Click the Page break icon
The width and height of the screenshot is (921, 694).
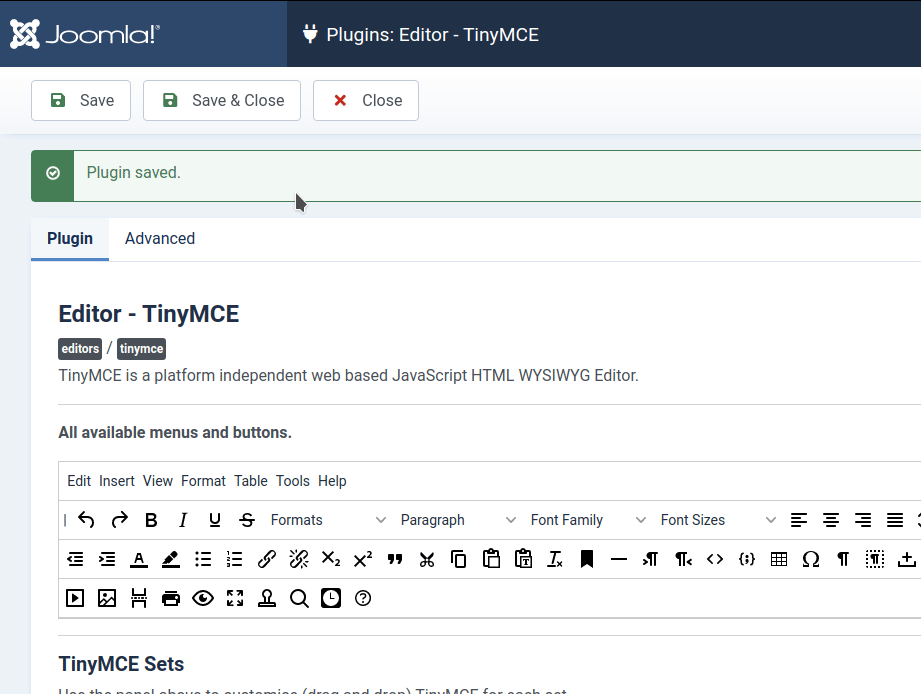click(139, 598)
